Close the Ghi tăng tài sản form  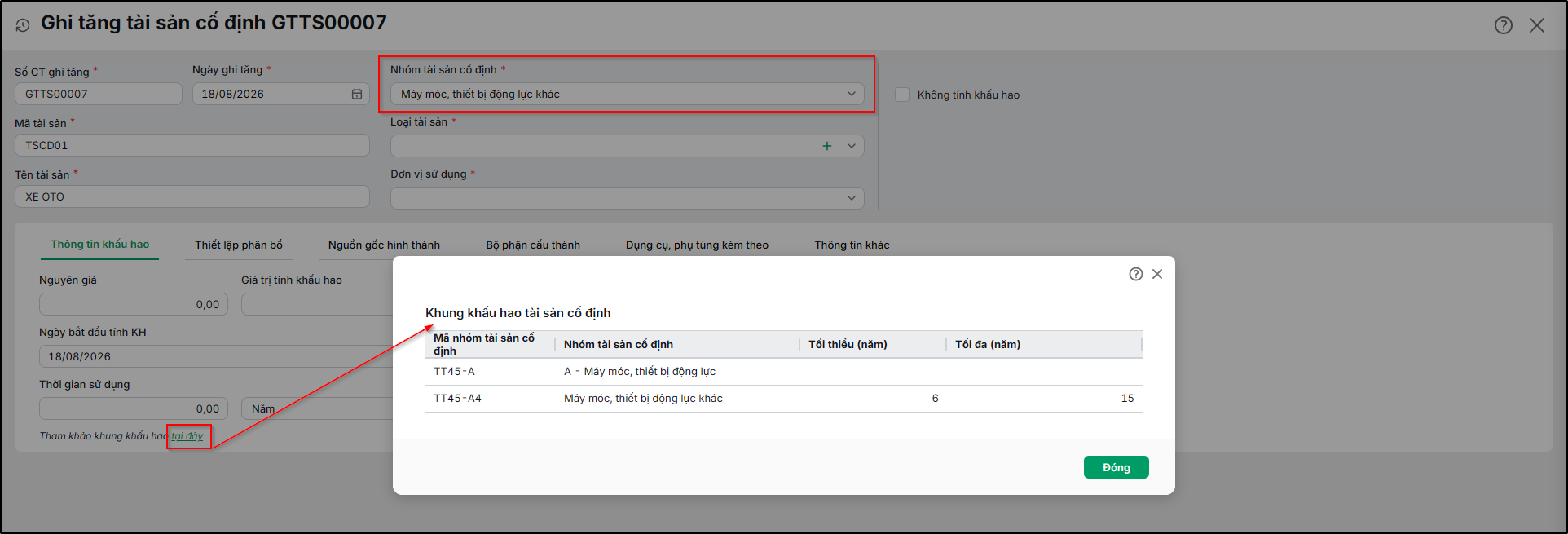[1537, 25]
